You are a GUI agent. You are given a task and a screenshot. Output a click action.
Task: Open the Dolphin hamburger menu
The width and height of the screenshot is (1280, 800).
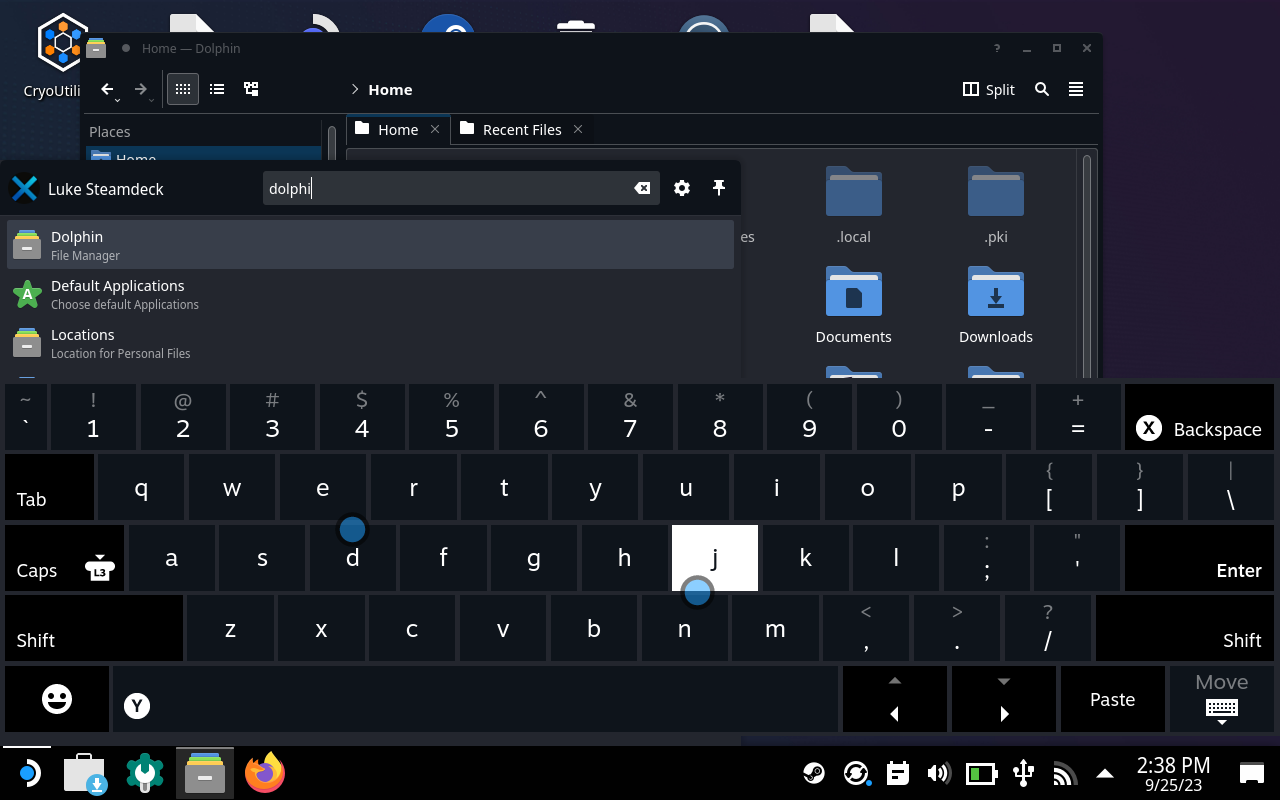point(1076,89)
